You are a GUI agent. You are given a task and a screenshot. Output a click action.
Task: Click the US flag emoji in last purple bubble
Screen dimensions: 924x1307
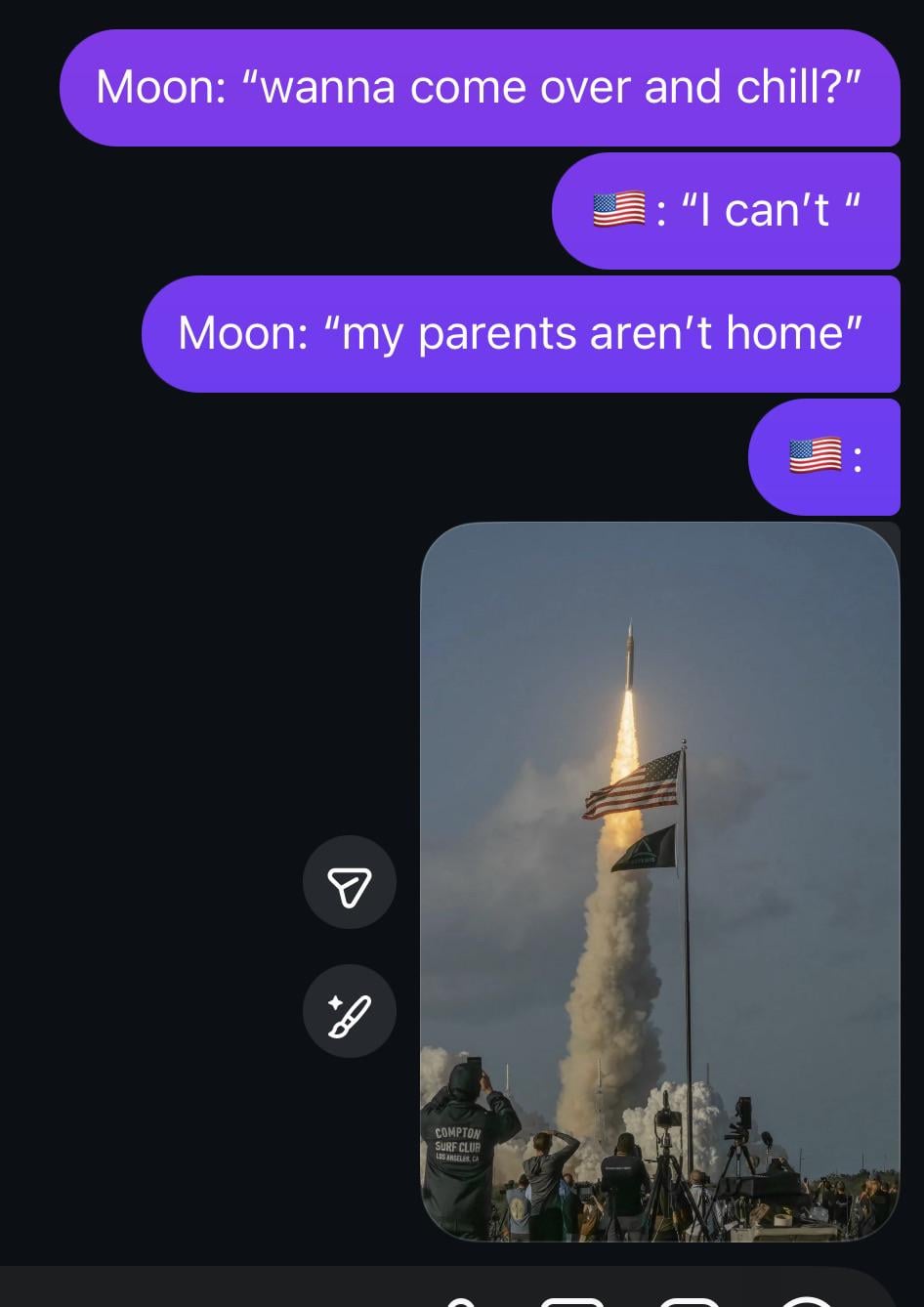click(815, 456)
